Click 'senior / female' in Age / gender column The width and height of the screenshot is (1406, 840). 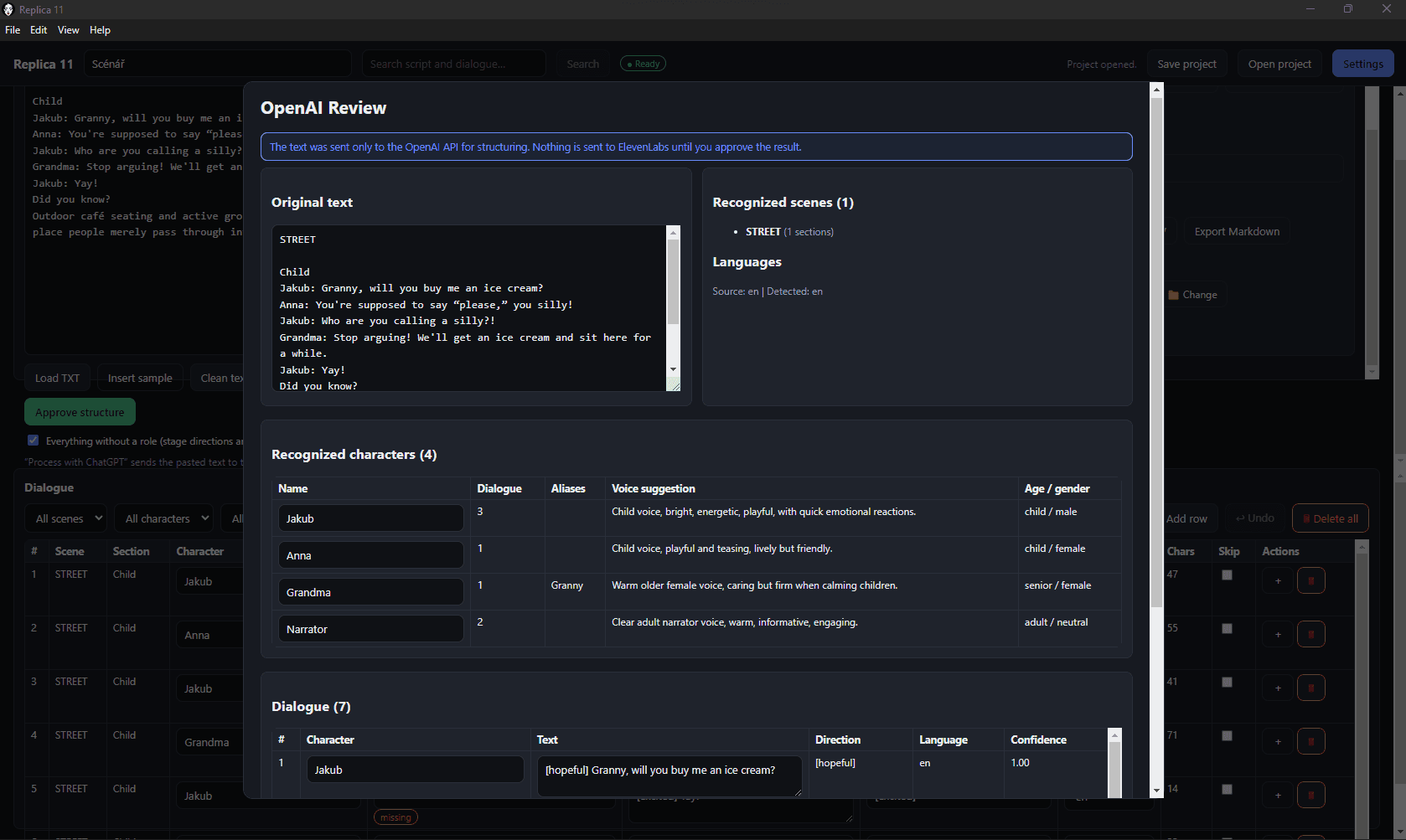coord(1057,585)
